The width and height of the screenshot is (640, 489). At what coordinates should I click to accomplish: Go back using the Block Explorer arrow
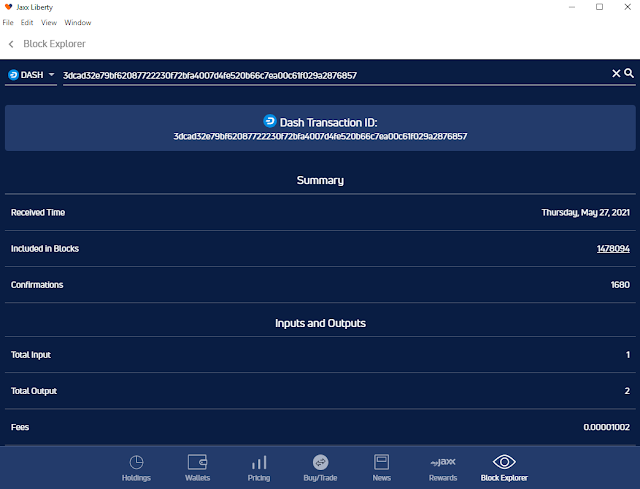coord(11,44)
